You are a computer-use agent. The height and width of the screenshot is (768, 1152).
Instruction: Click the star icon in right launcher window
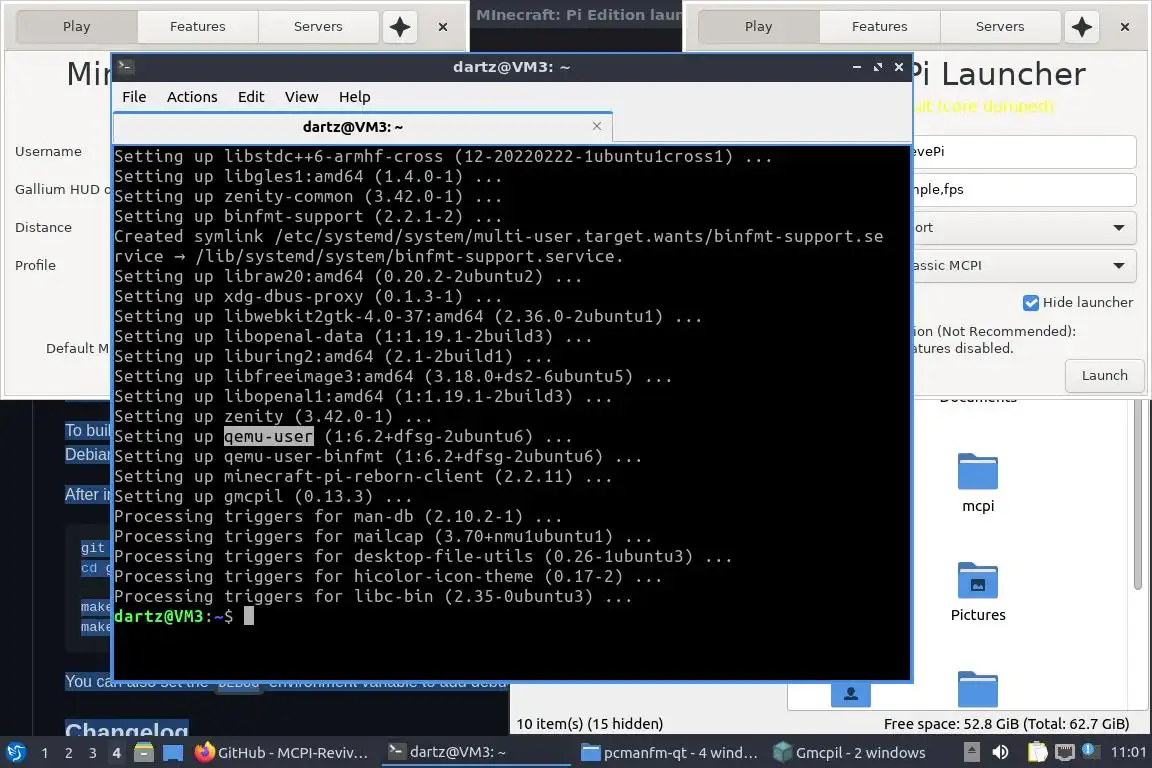[x=1081, y=27]
